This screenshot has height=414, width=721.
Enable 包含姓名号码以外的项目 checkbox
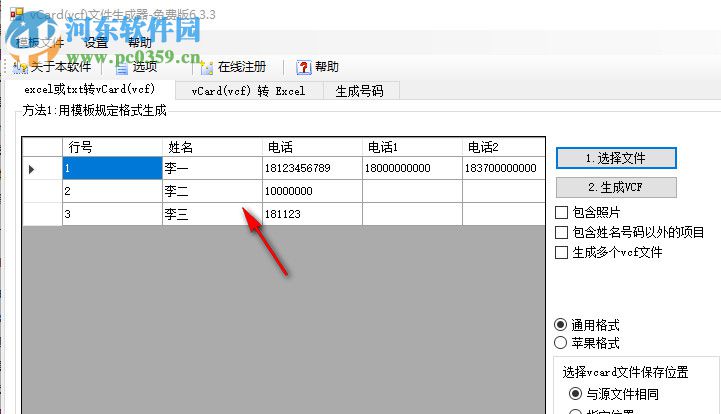561,232
